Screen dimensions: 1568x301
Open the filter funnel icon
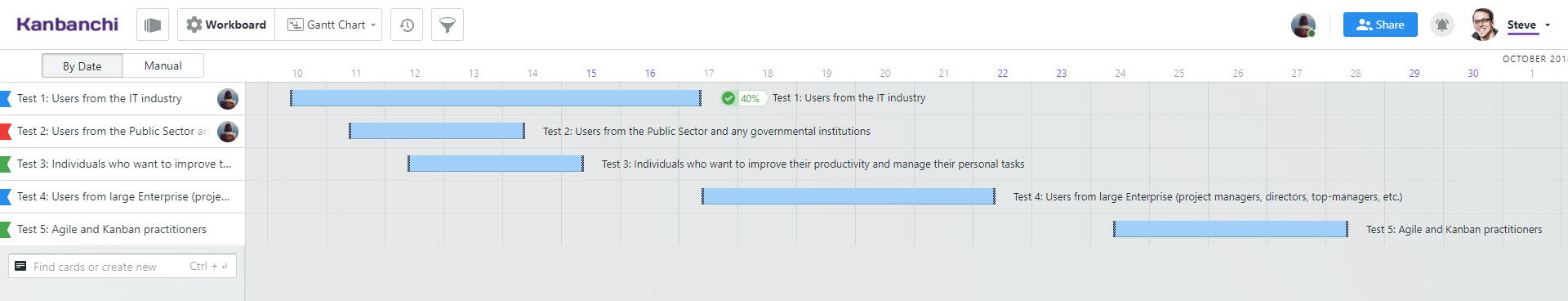[x=448, y=25]
